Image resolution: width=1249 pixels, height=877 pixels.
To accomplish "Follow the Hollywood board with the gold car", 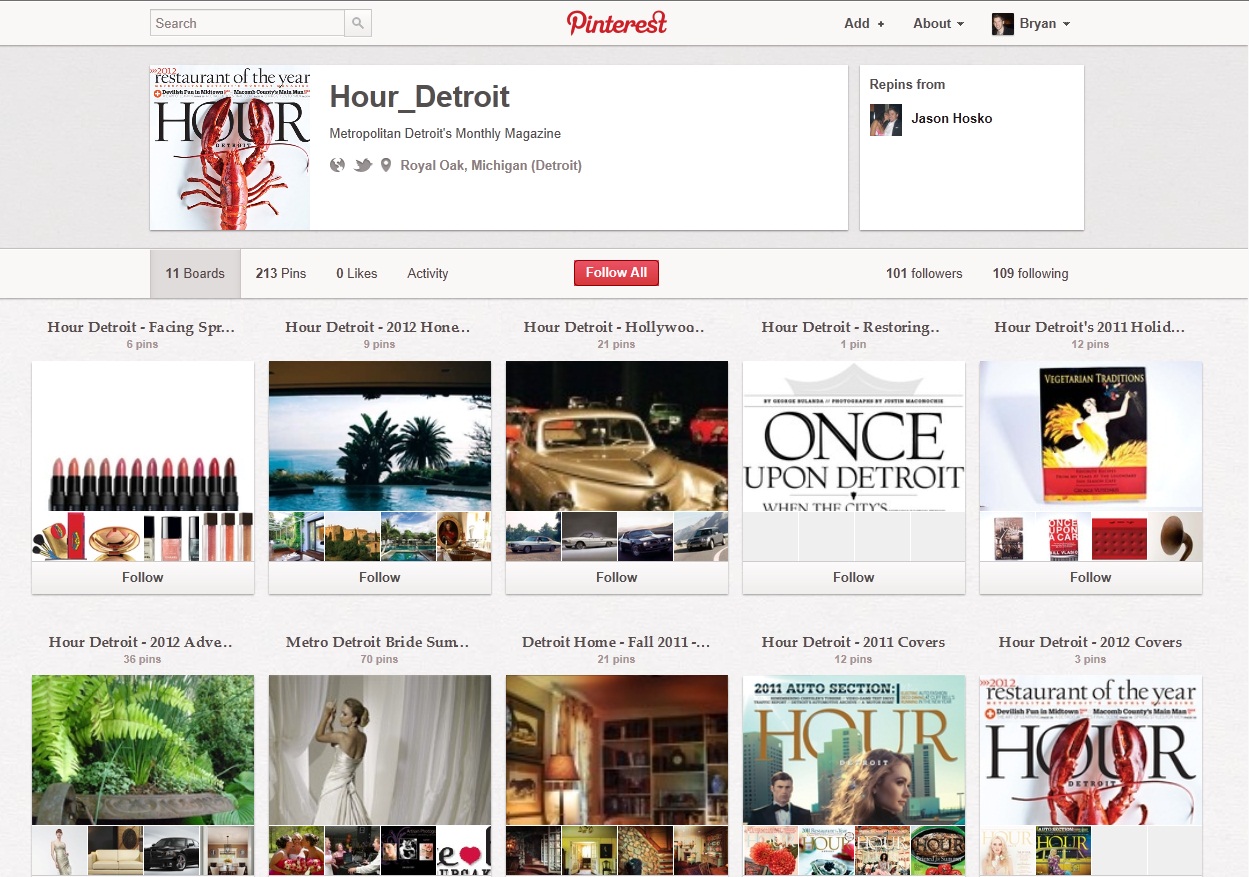I will [x=617, y=577].
